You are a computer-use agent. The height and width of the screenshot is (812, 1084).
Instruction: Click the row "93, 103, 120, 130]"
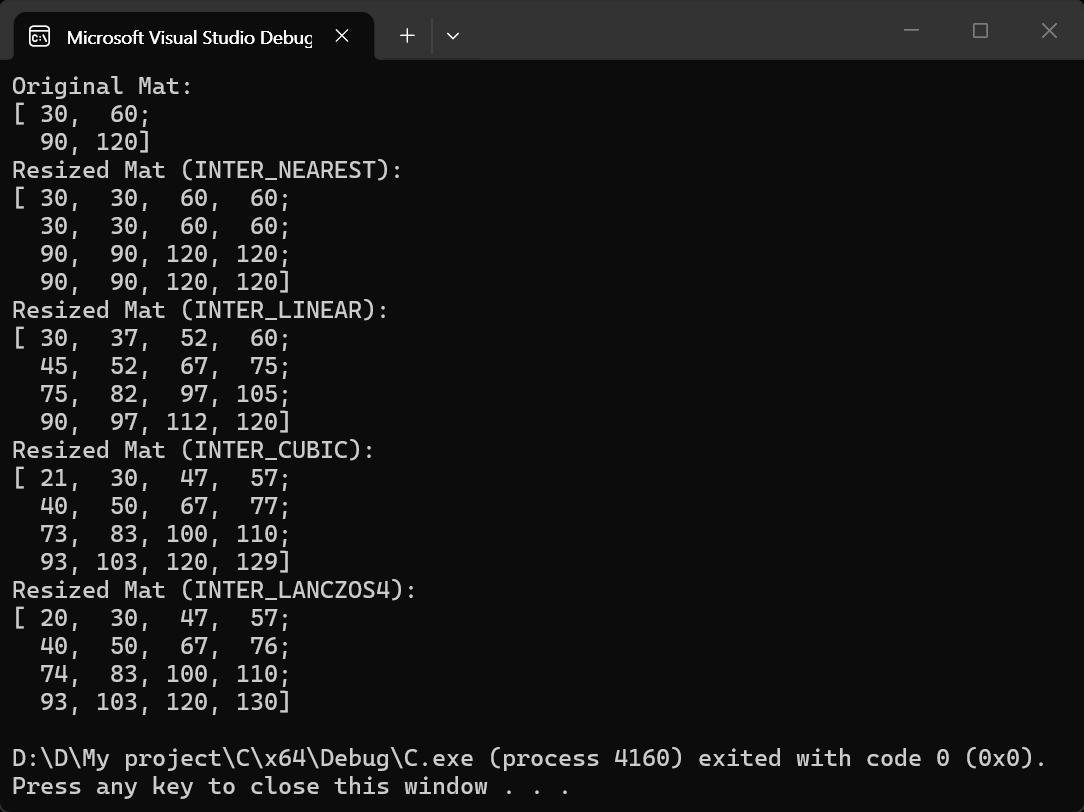coord(165,702)
